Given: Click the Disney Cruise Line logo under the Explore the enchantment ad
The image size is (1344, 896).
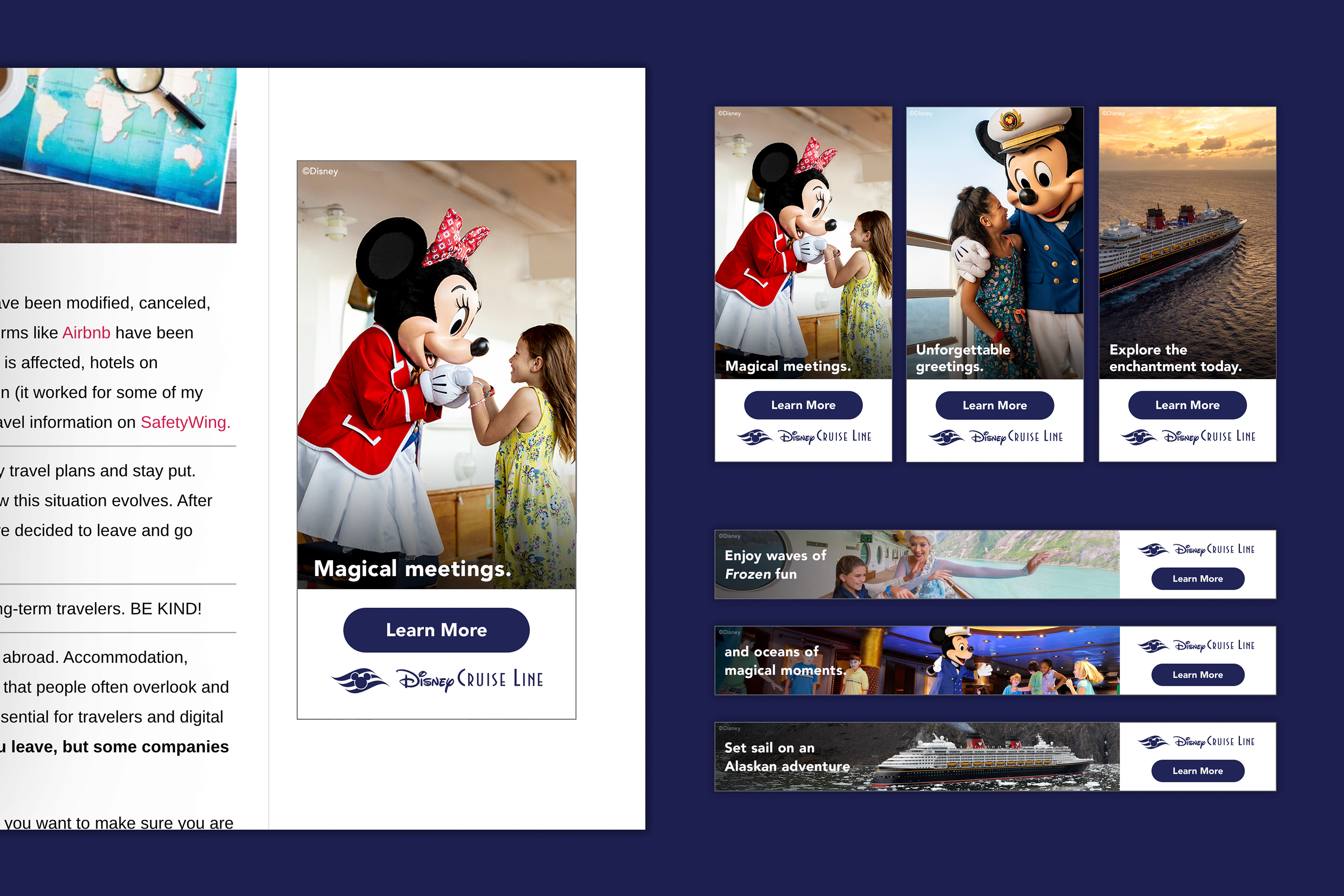Looking at the screenshot, I should [x=1188, y=437].
